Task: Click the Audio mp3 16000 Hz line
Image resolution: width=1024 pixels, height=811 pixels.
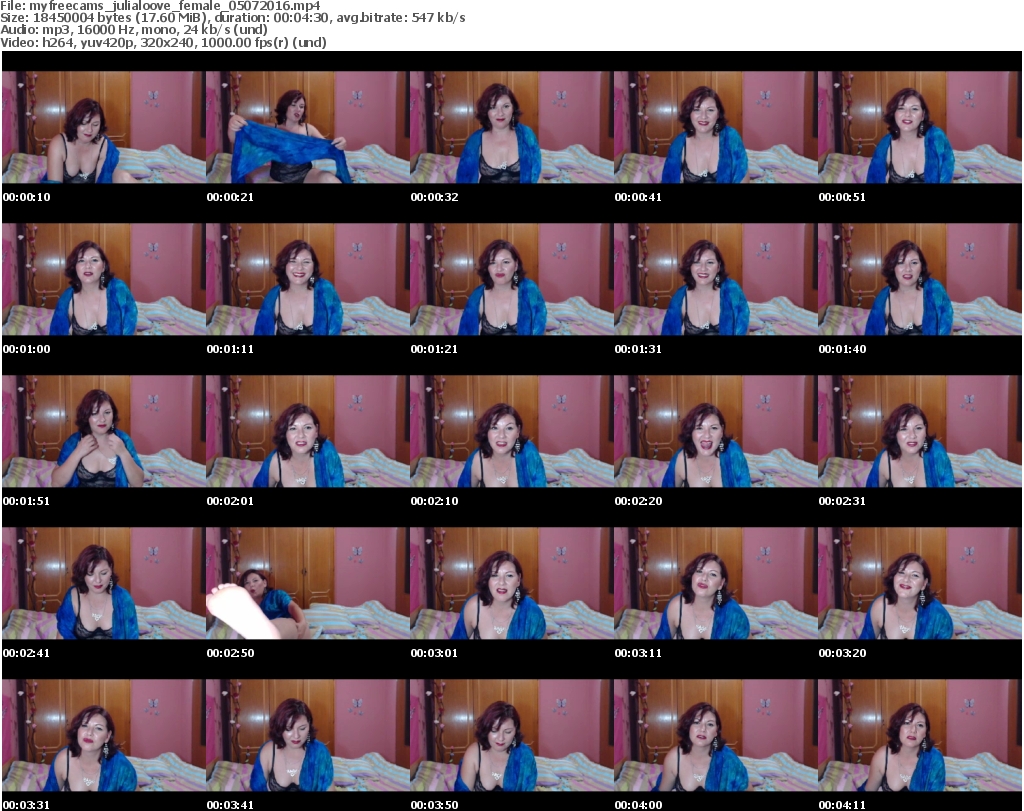Action: tap(134, 29)
